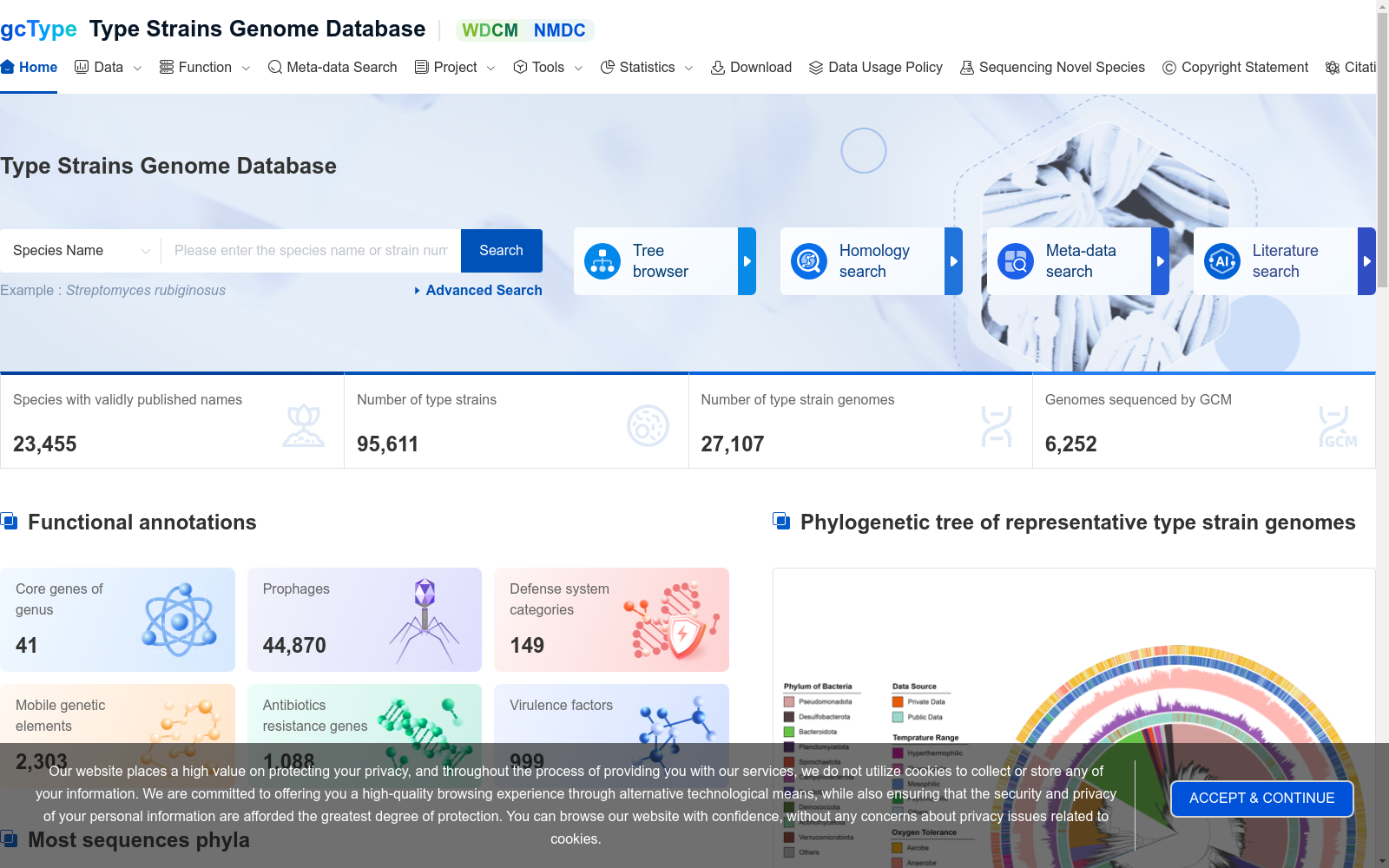
Task: Click ACCEPT & CONTINUE on the cookie banner
Action: [1262, 799]
